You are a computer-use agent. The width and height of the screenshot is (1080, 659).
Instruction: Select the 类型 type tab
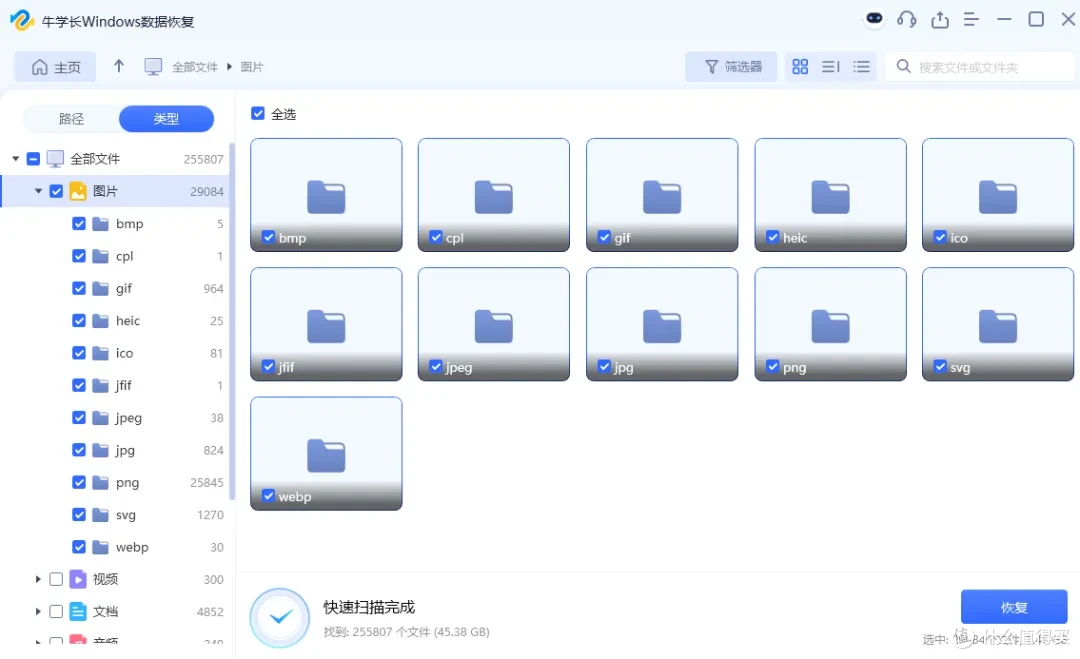pyautogui.click(x=166, y=119)
